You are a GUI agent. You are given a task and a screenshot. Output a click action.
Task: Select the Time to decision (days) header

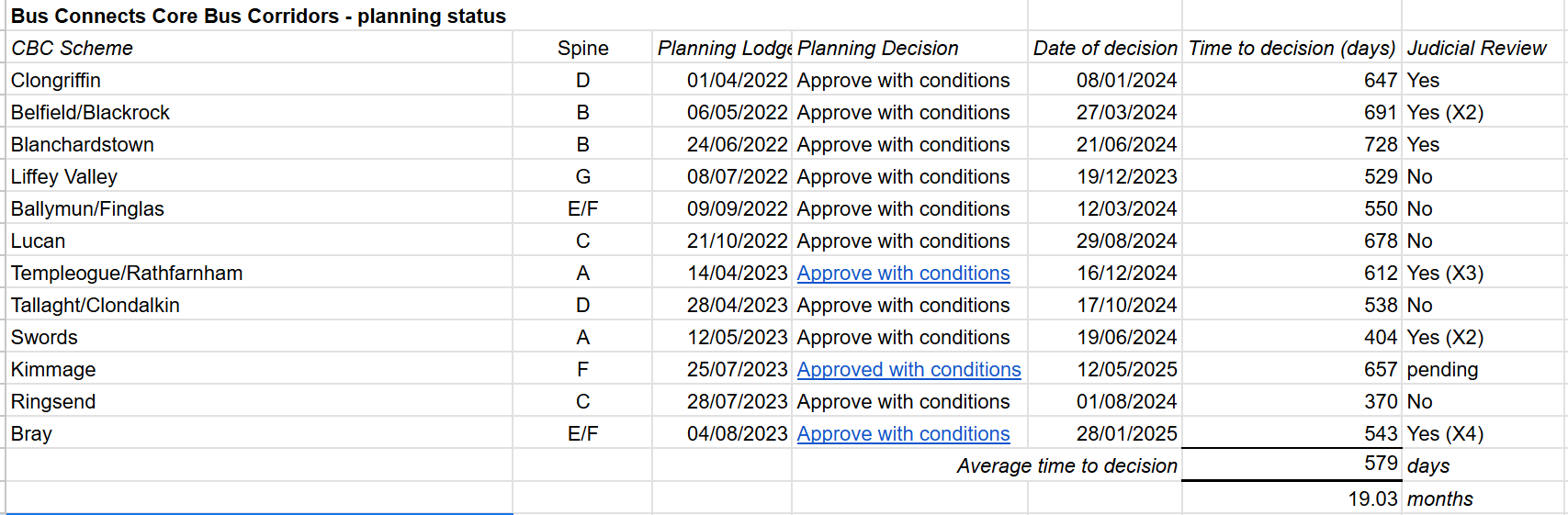tap(1292, 48)
